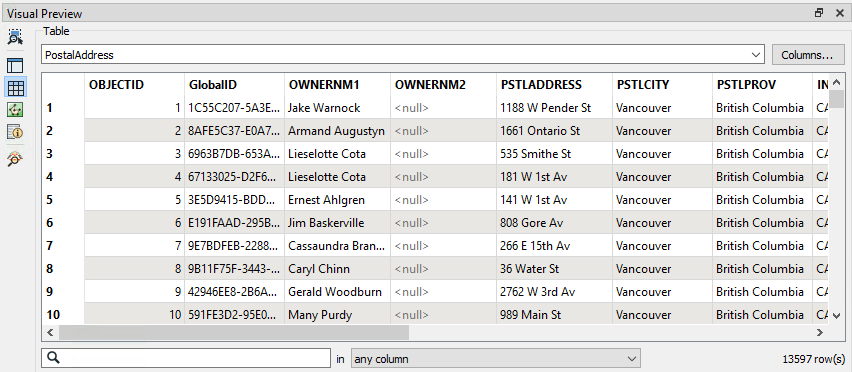Select the GlobalID cell 'E191FAAD-295B…'

[x=235, y=223]
